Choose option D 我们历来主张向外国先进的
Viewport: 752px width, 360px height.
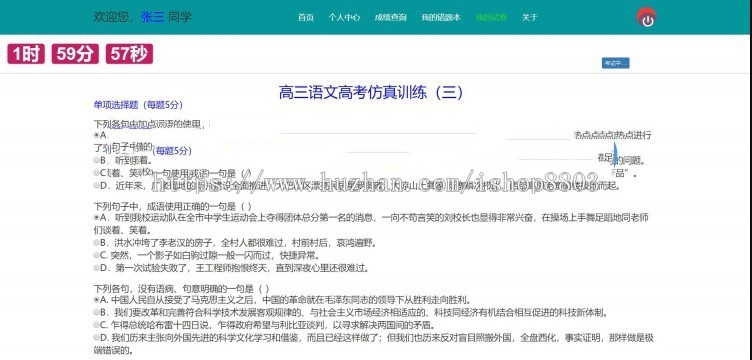pyautogui.click(x=97, y=337)
